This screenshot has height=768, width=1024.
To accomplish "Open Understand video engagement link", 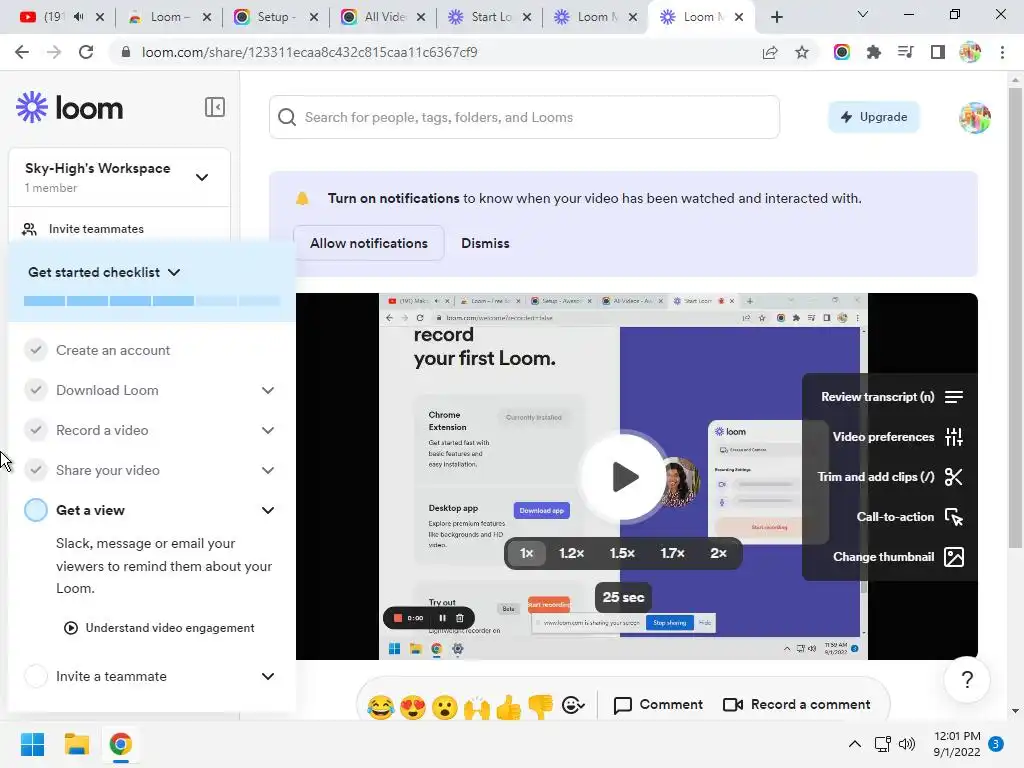I will coord(159,628).
